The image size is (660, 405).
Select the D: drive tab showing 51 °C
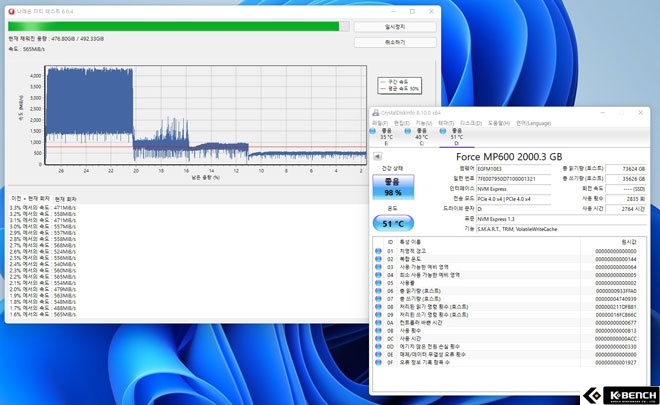(457, 137)
